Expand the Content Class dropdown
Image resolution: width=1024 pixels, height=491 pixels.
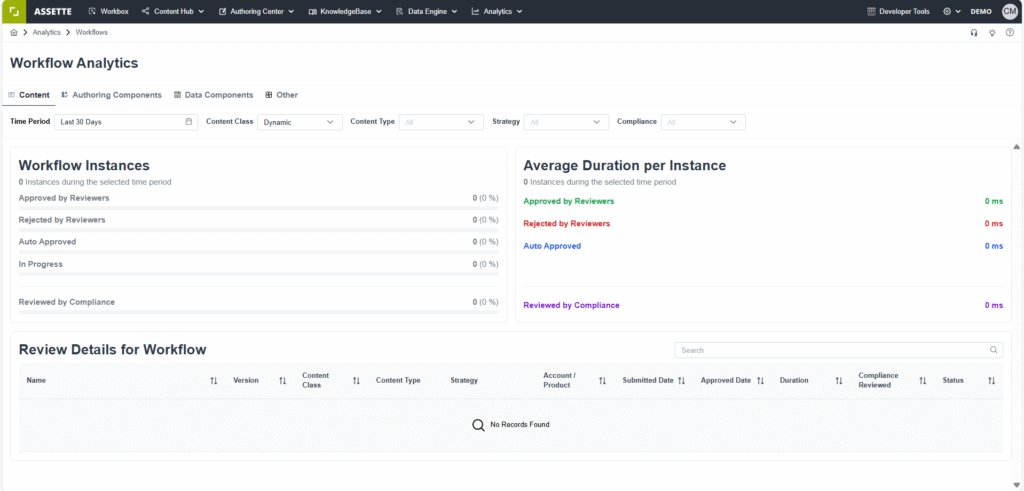300,122
